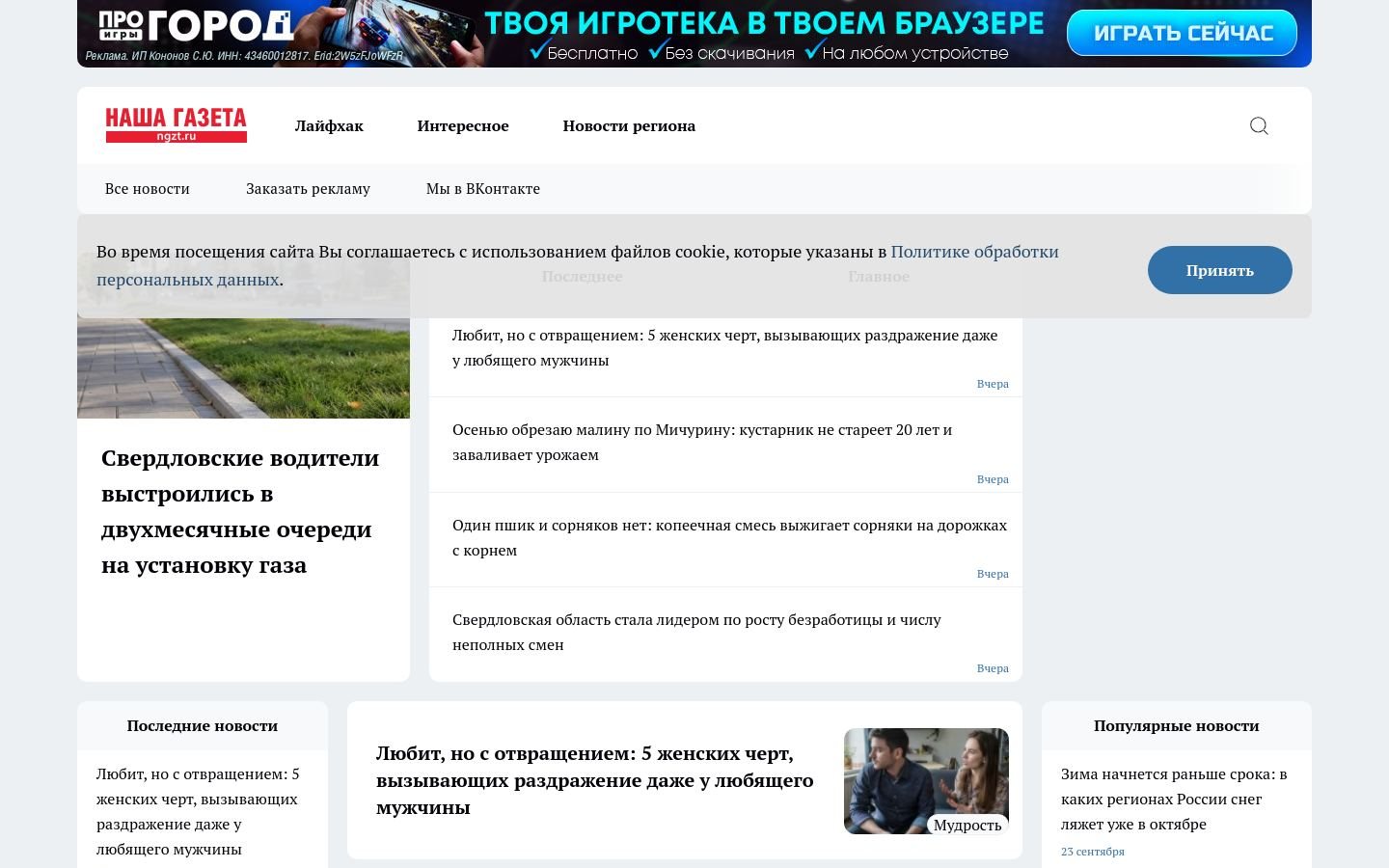Open Любит, но с отвращением in the tab list
This screenshot has width=1389, height=868.
click(725, 347)
